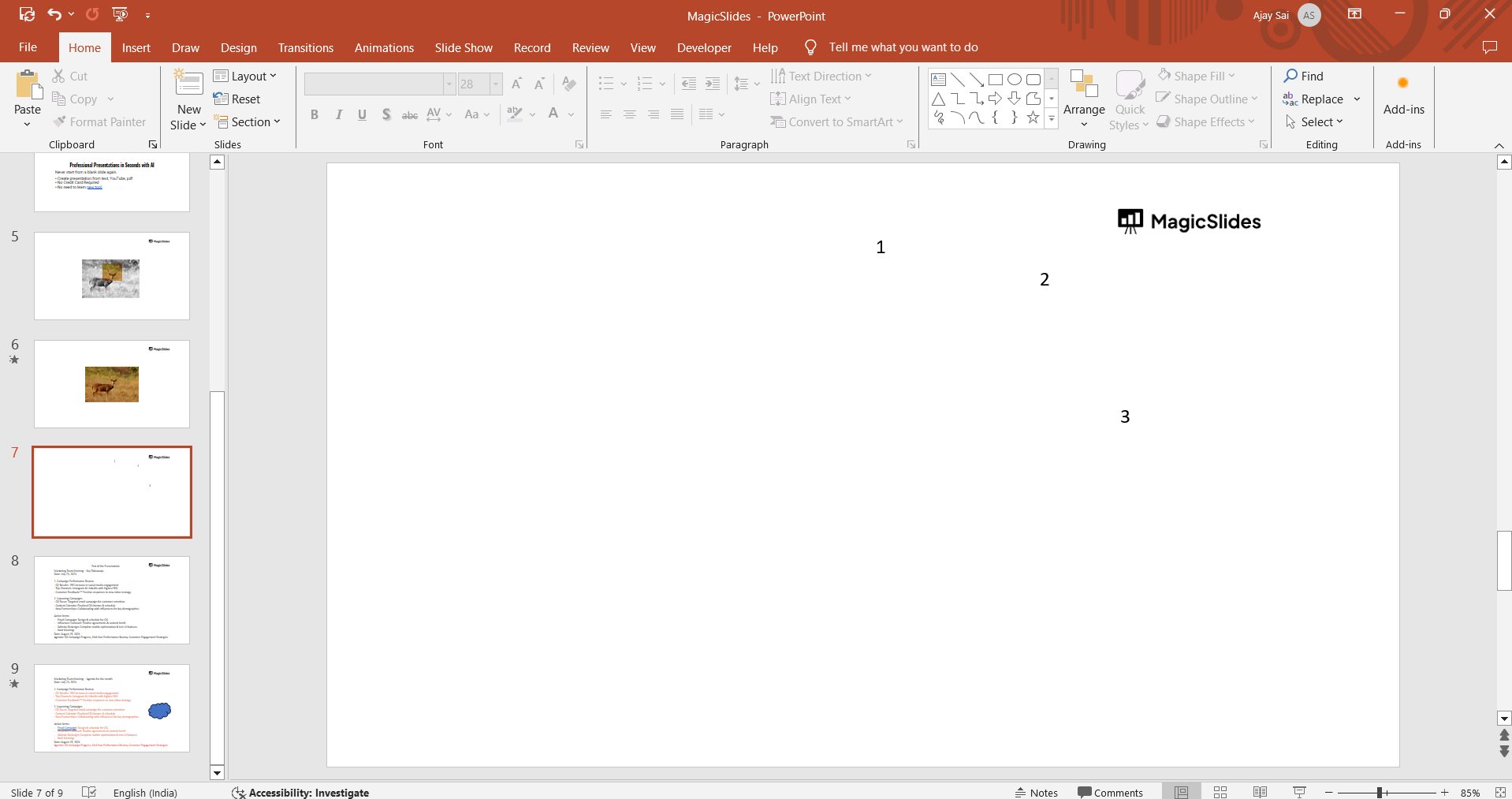Image resolution: width=1512 pixels, height=799 pixels.
Task: Switch to the Animations tab
Action: coord(384,47)
